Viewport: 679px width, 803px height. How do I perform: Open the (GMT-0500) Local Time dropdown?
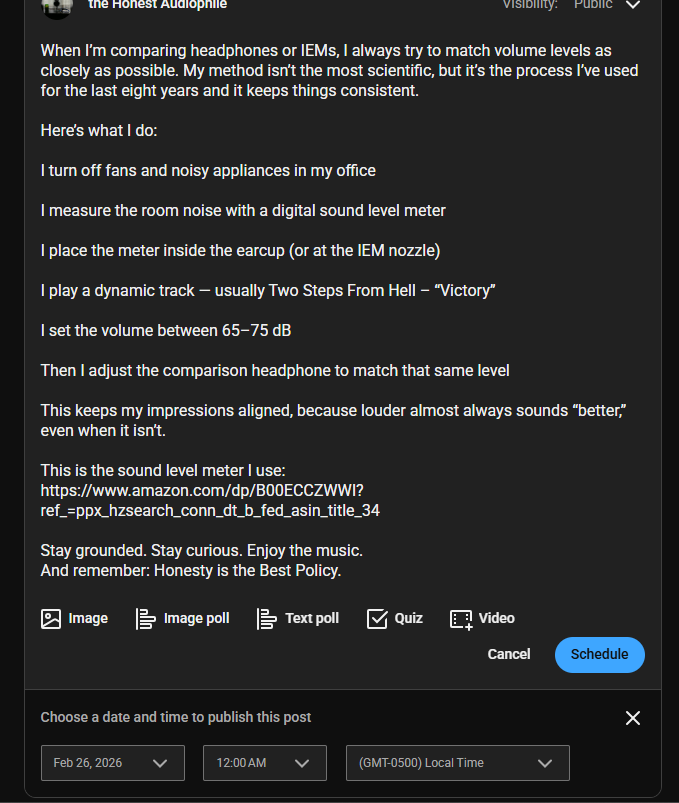pos(457,763)
